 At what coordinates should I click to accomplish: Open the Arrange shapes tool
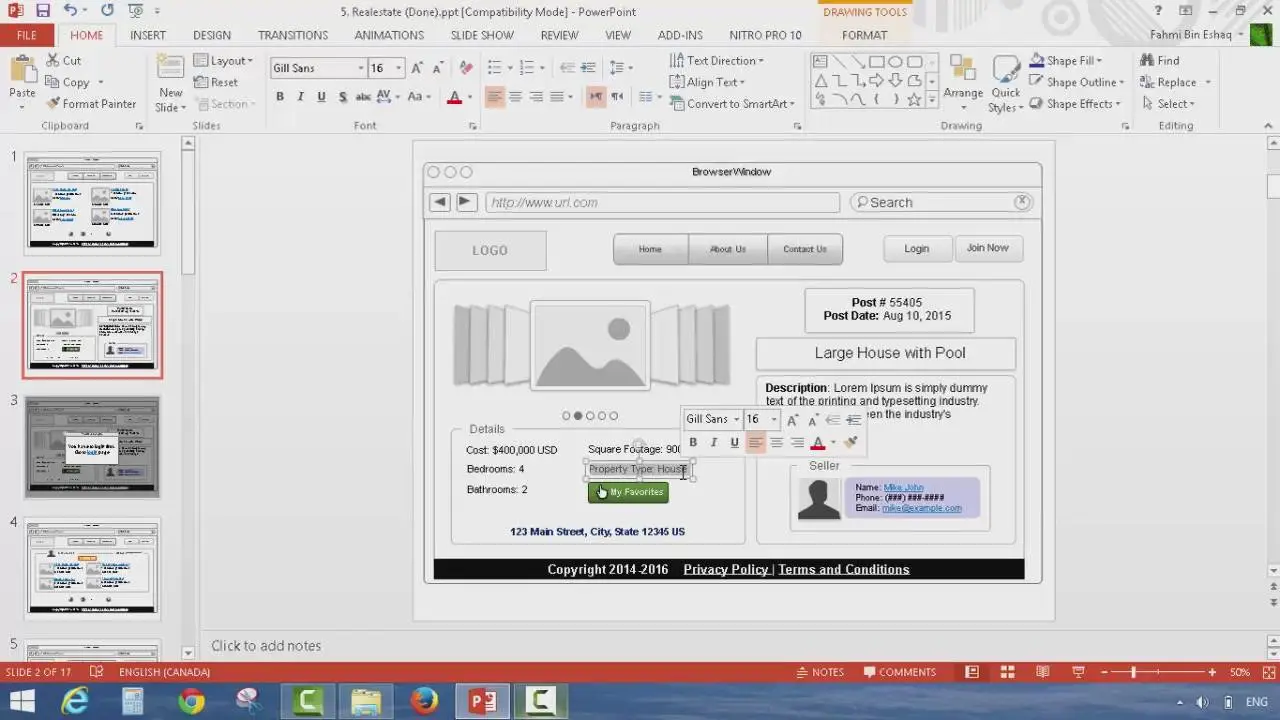click(963, 78)
